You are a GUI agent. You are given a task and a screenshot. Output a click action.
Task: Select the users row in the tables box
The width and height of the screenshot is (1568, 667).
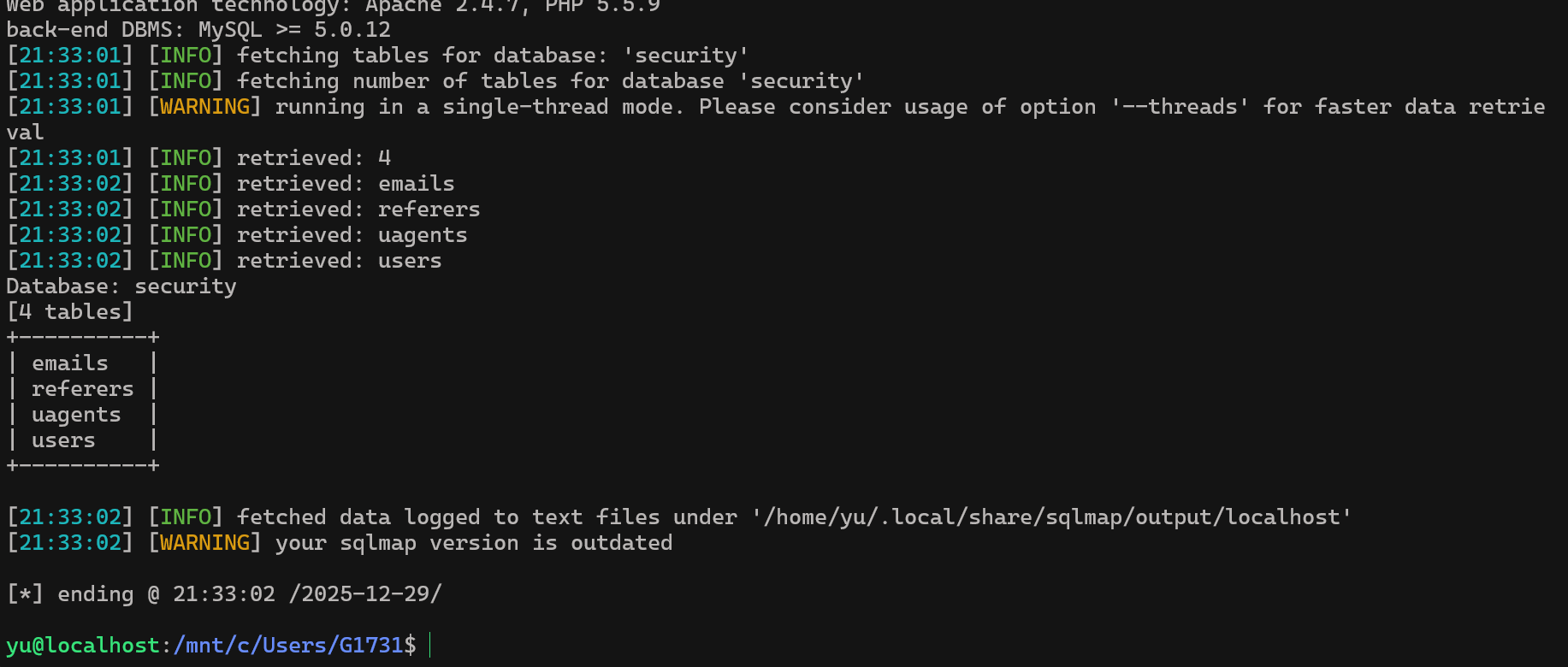[x=63, y=440]
